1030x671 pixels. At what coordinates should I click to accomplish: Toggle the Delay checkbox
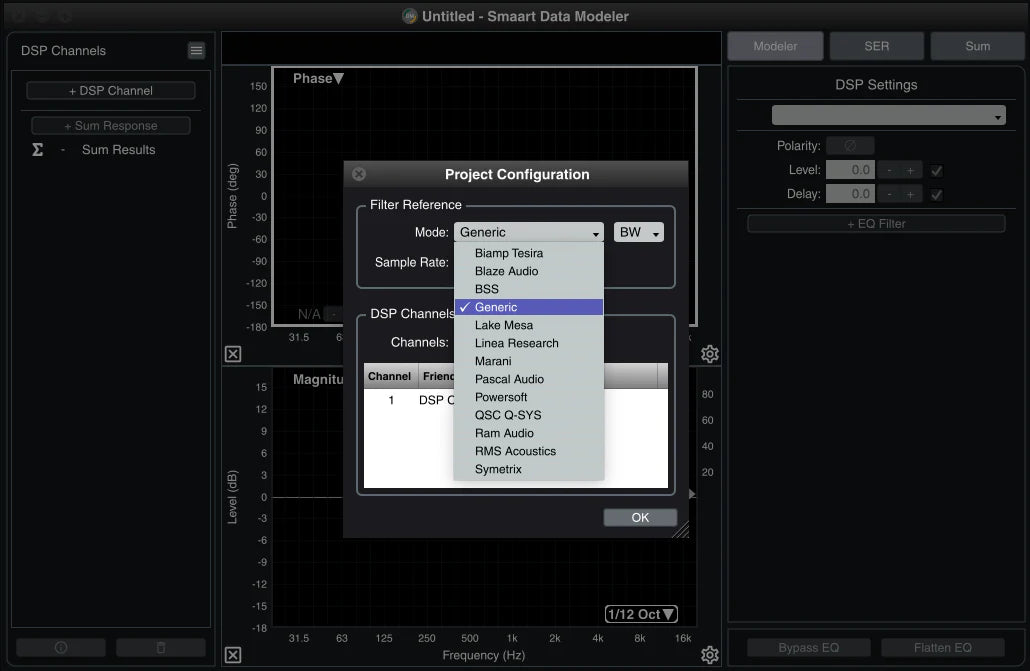pyautogui.click(x=936, y=194)
